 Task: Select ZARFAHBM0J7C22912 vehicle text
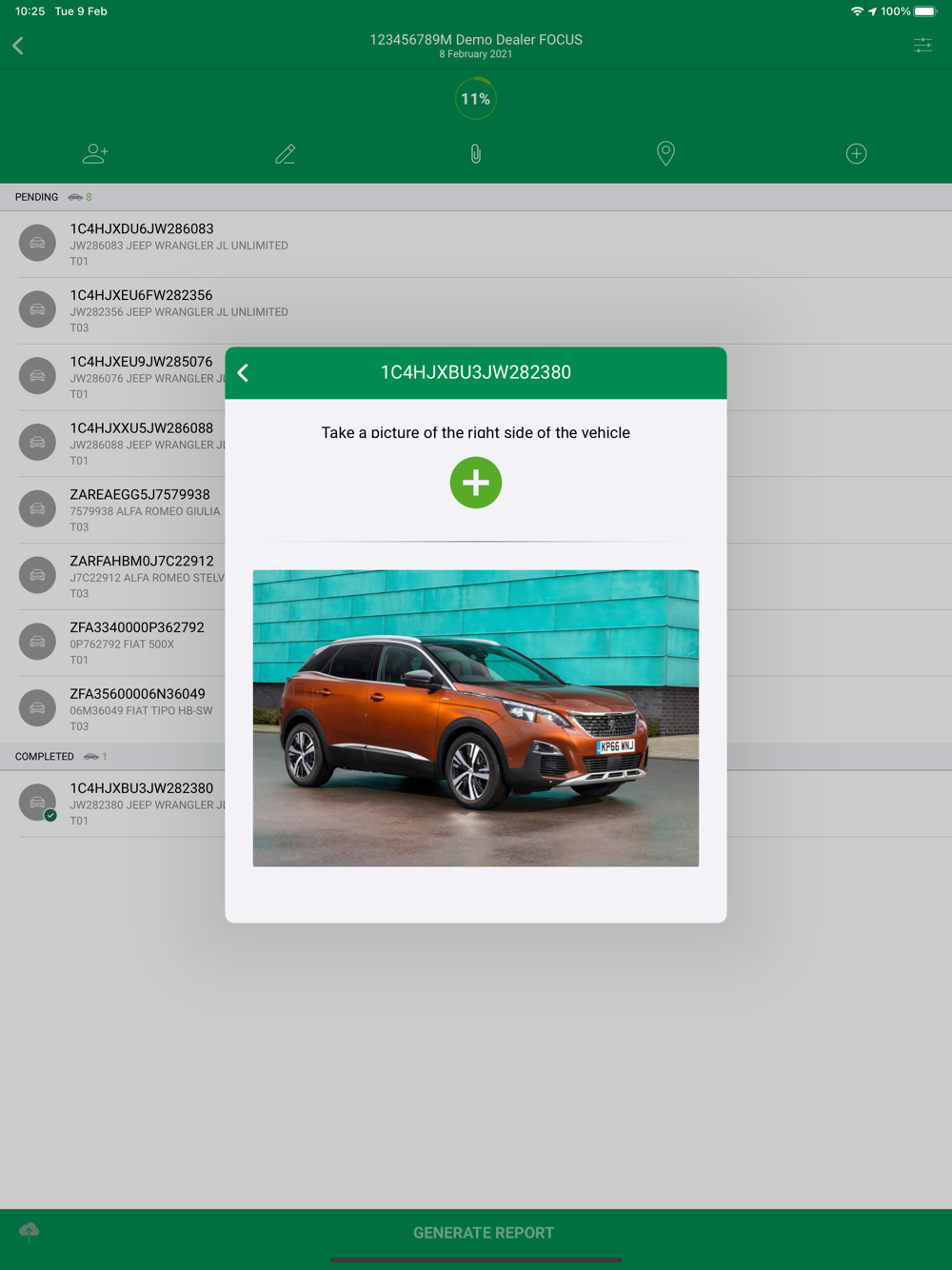[142, 562]
